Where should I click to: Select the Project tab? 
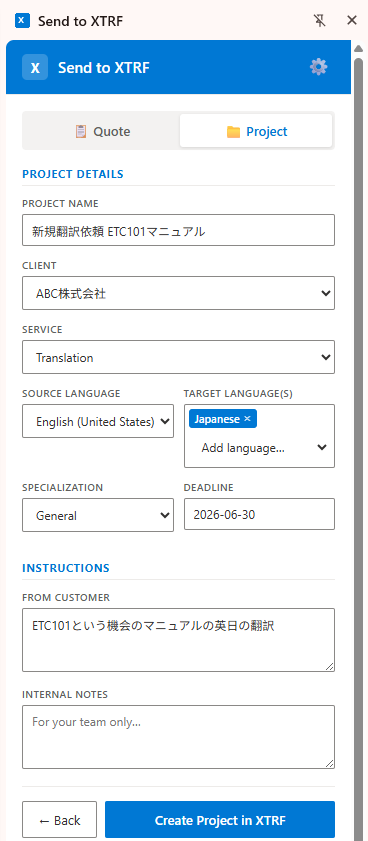click(256, 131)
